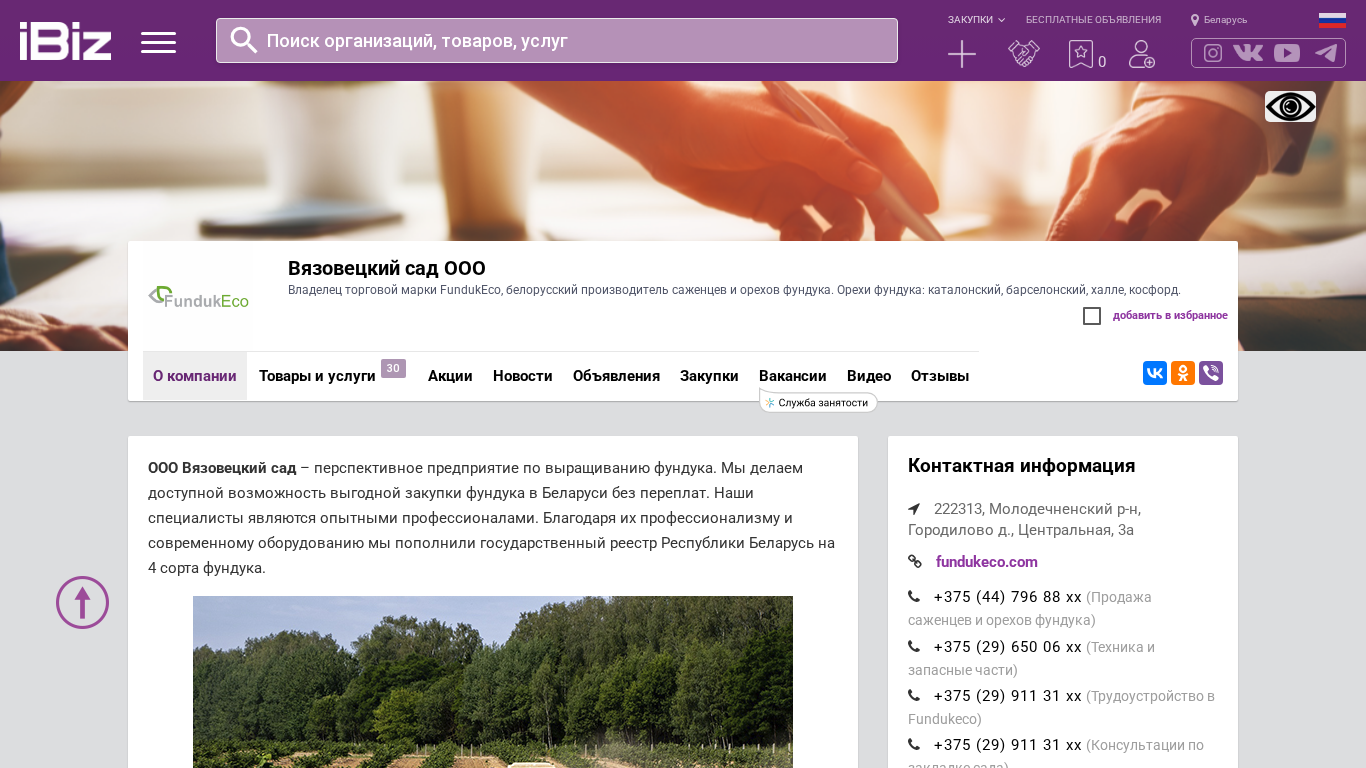Share company on Odnoklassniki
The height and width of the screenshot is (768, 1366).
[1183, 373]
